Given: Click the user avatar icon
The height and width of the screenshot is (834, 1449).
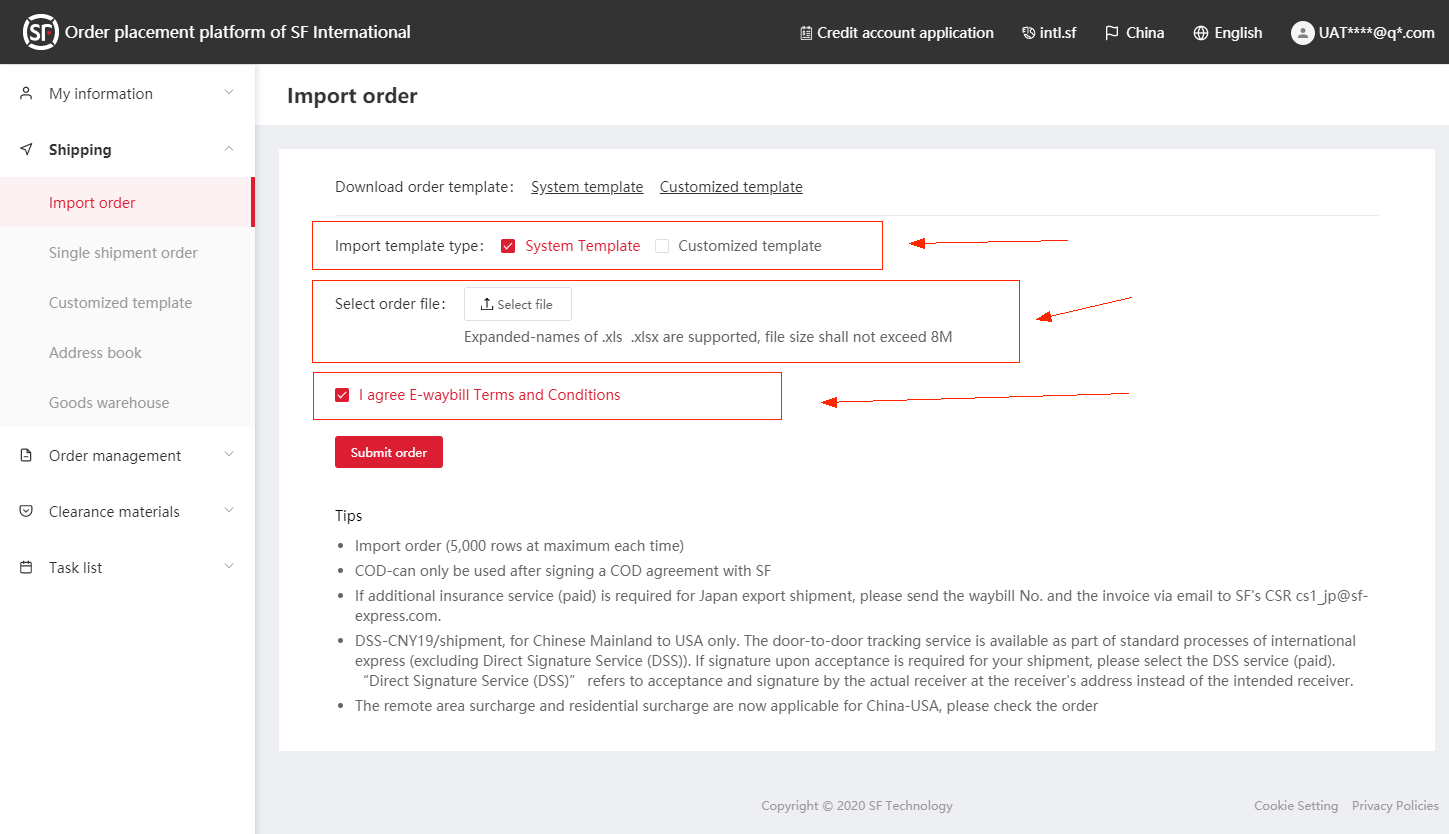Looking at the screenshot, I should pos(1302,33).
